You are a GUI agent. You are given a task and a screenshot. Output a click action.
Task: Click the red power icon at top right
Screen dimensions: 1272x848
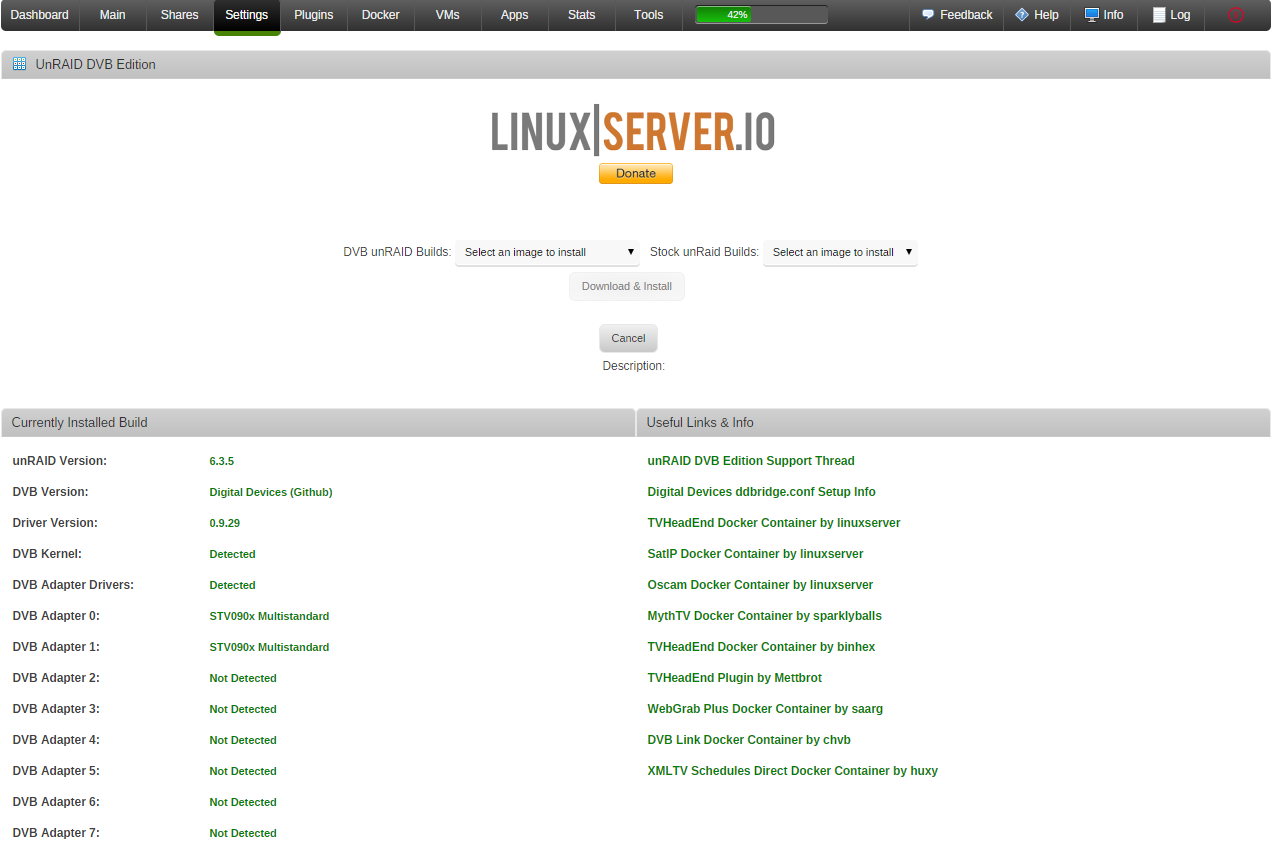pyautogui.click(x=1236, y=15)
